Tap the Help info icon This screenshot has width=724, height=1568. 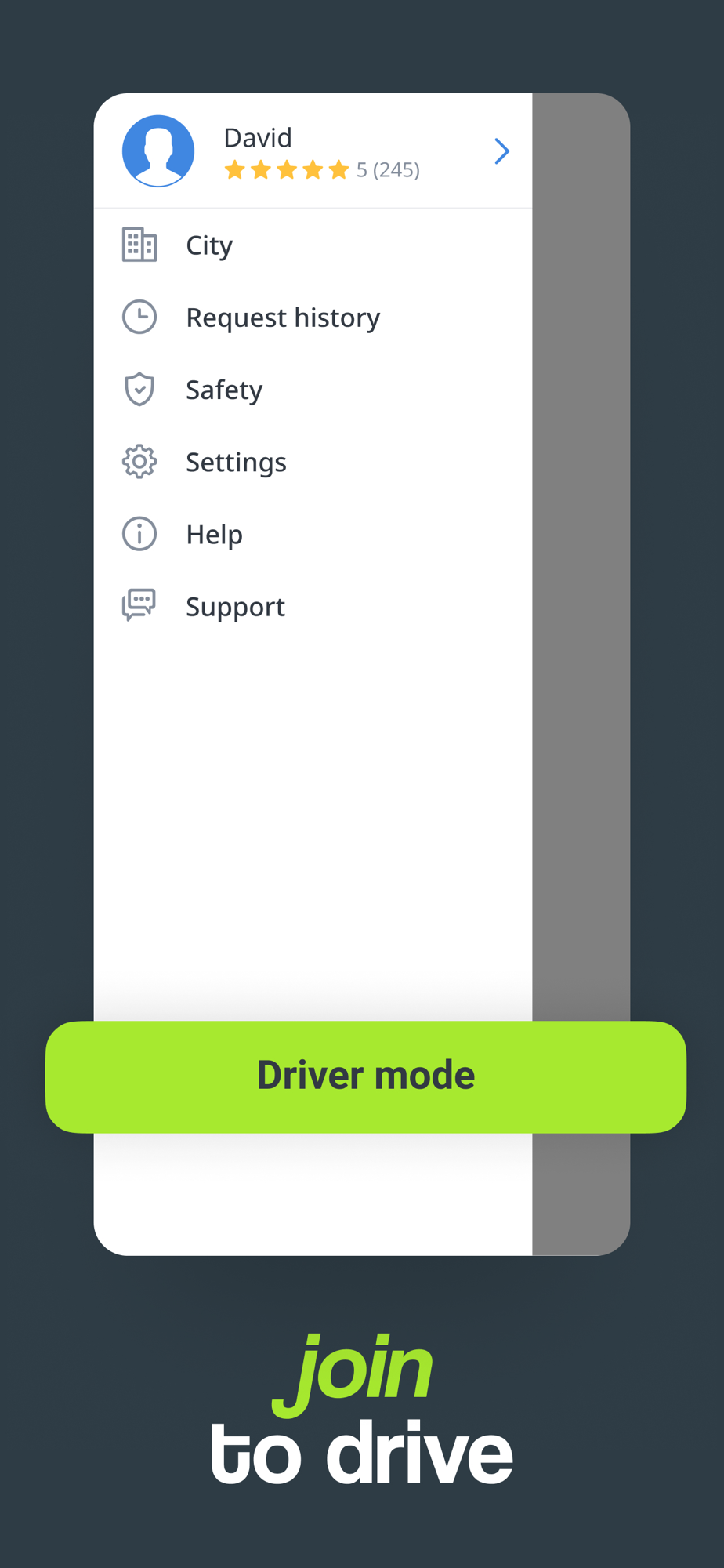[x=139, y=534]
